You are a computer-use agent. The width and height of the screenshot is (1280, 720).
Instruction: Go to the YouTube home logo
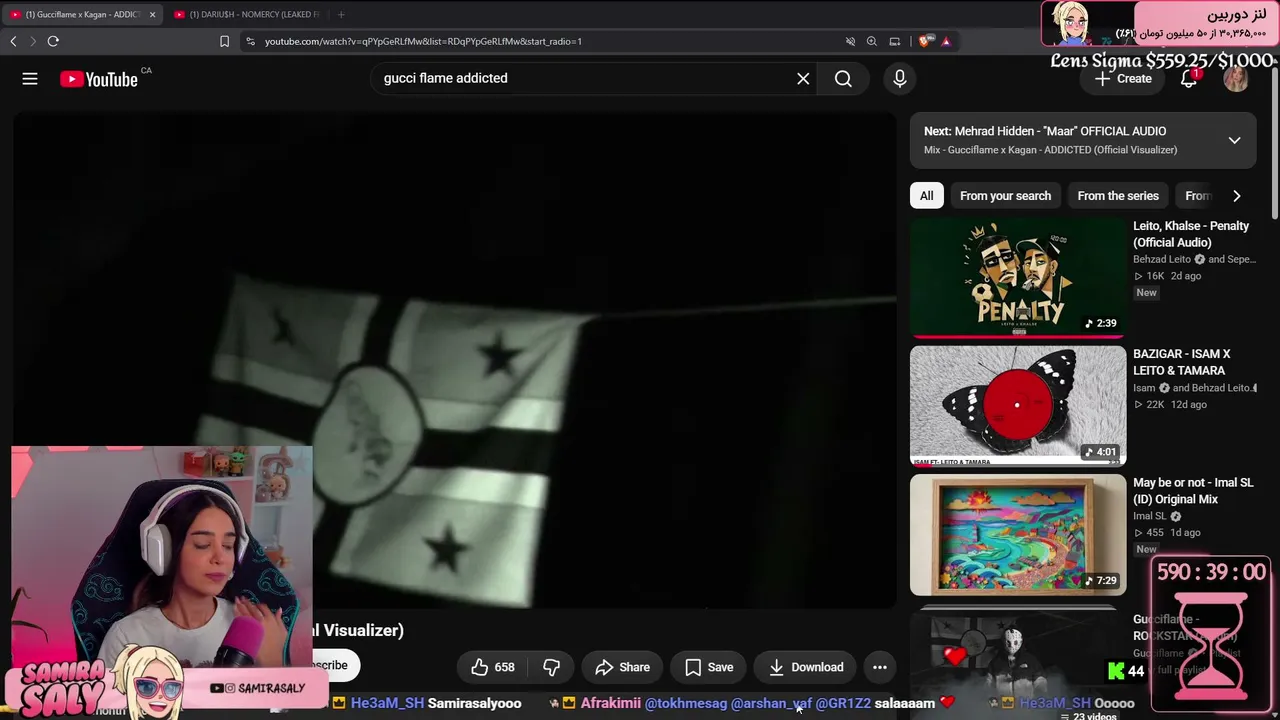[99, 79]
